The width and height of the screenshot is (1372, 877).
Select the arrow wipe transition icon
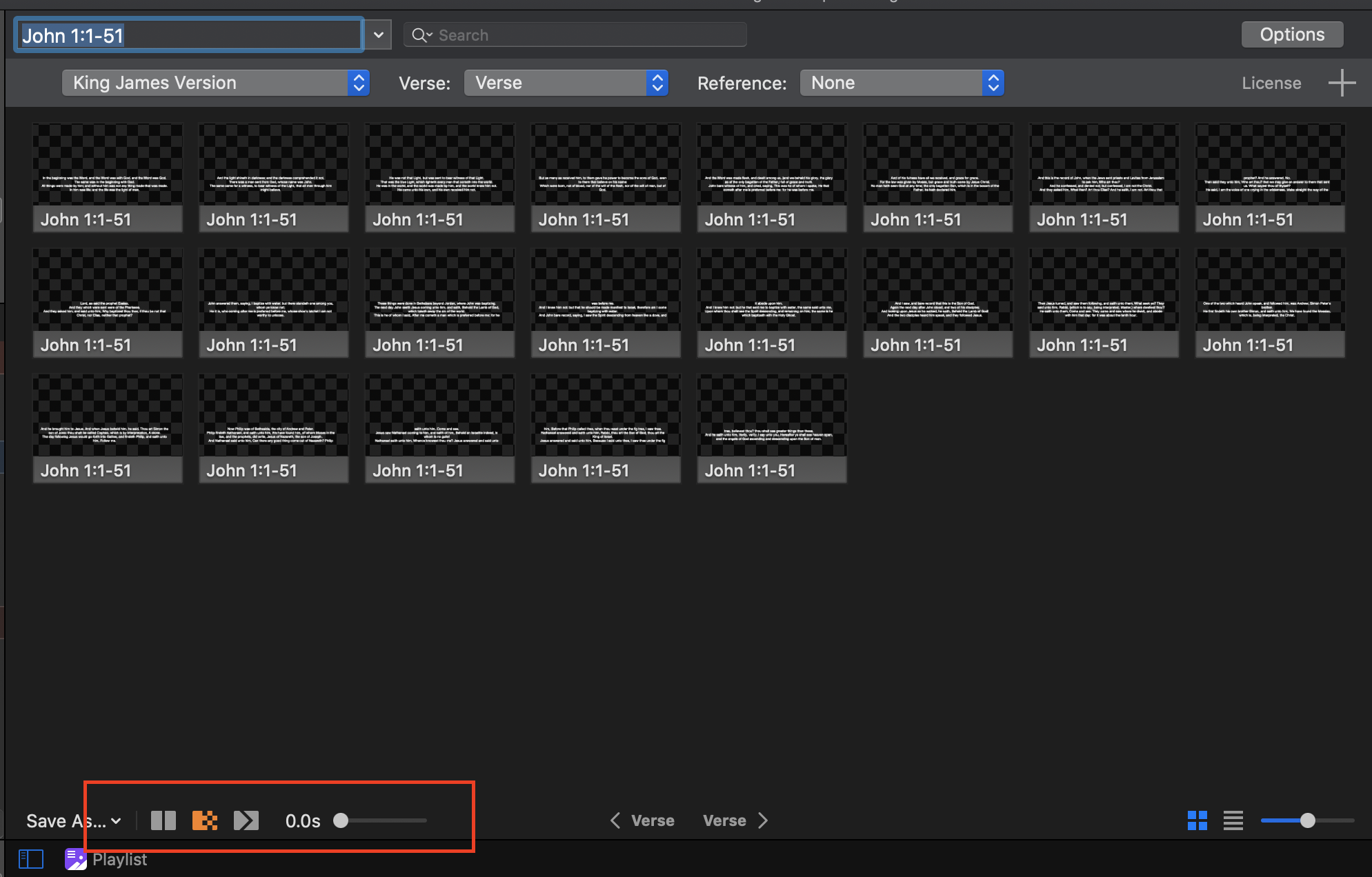click(x=246, y=820)
